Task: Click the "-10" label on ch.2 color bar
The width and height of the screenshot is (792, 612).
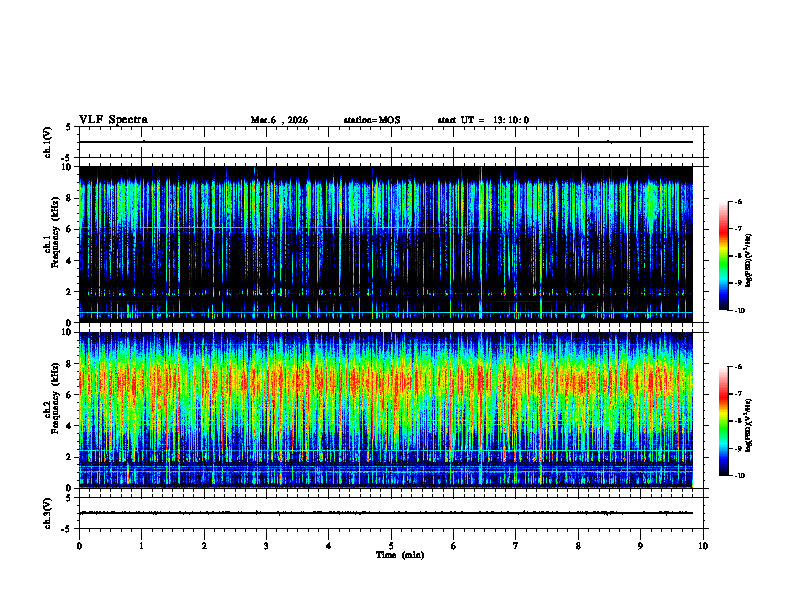Action: (739, 476)
